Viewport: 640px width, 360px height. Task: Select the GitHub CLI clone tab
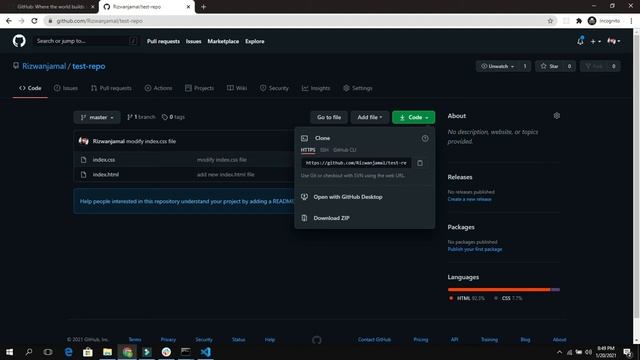pos(344,150)
